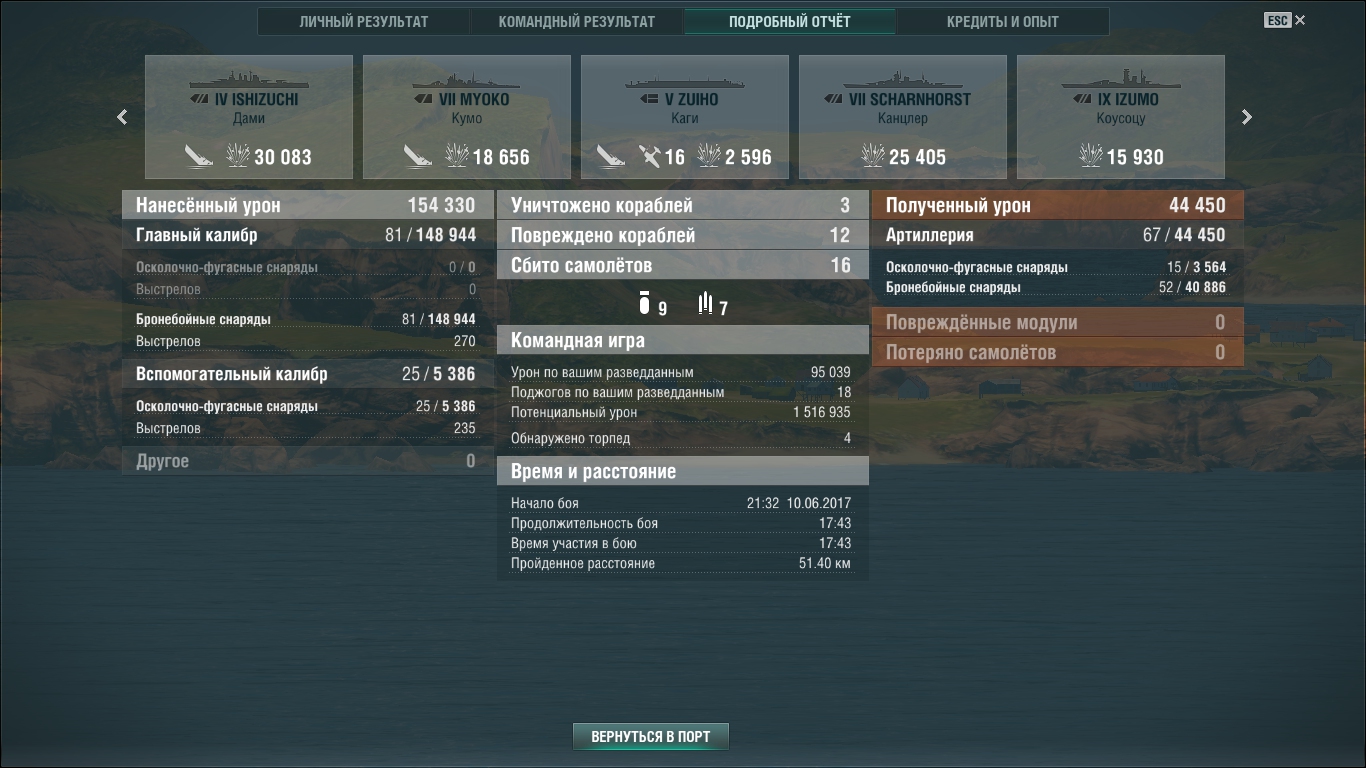Click the damage burst icon on Myoko card
1366x768 pixels.
click(x=457, y=156)
